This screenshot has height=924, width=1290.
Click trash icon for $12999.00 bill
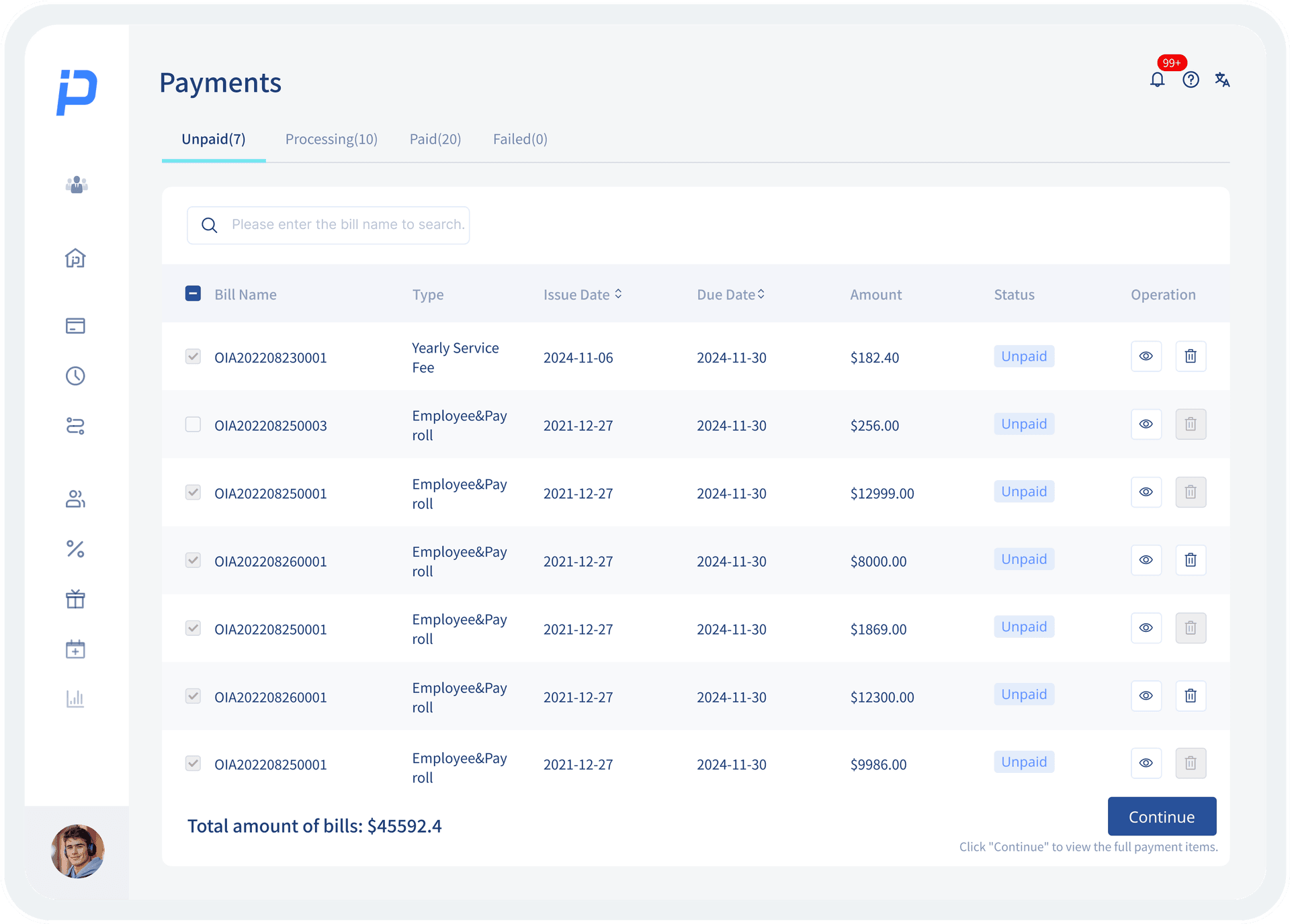click(x=1191, y=492)
